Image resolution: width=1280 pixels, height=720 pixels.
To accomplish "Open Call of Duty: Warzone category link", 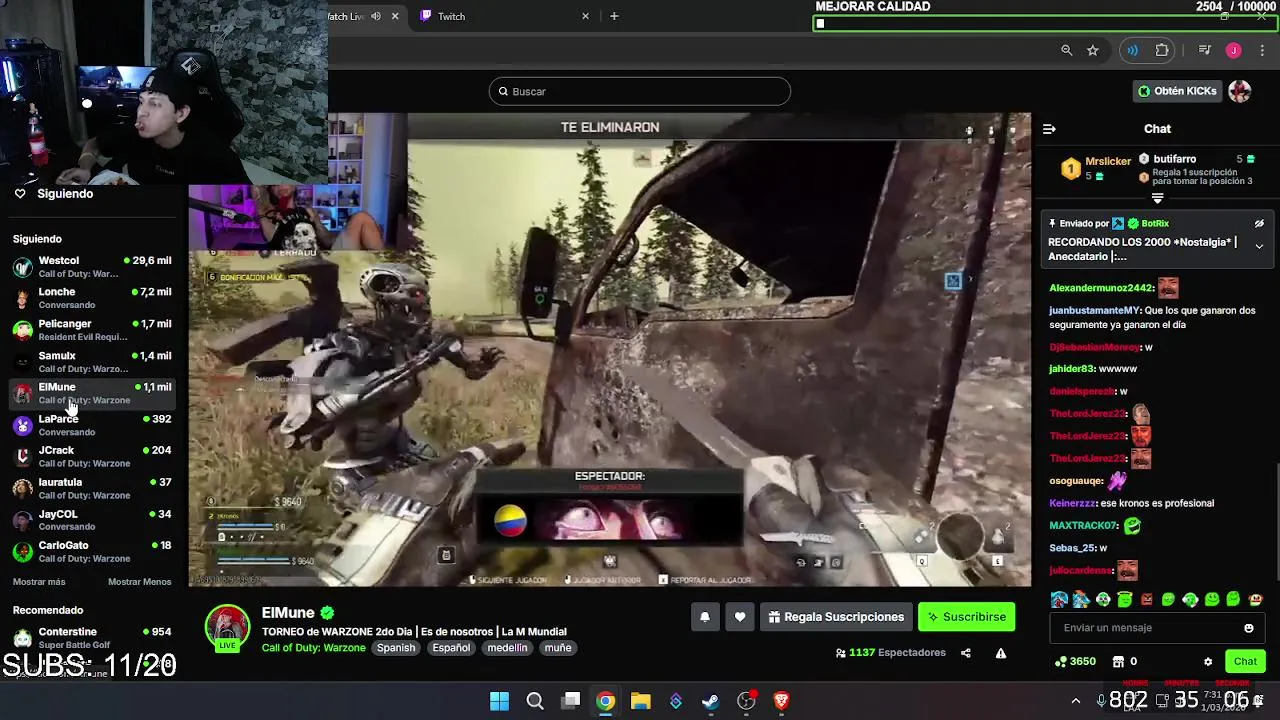I will tap(313, 648).
